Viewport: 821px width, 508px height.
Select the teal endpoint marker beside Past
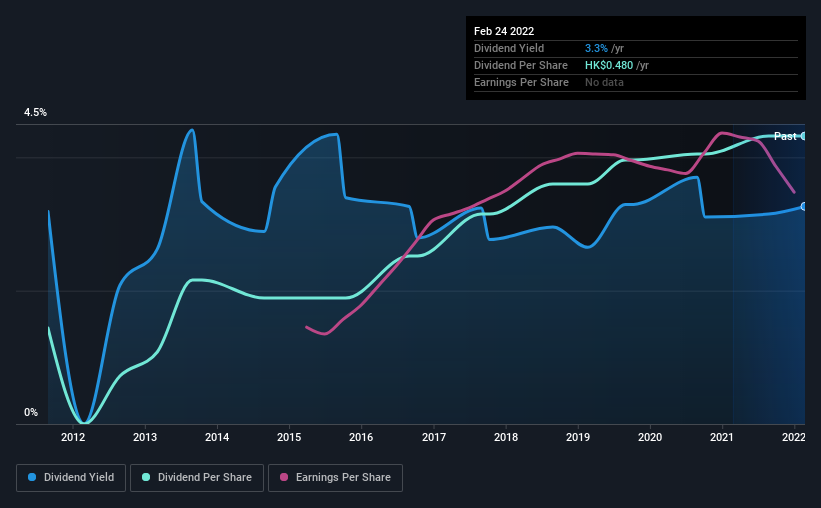803,136
